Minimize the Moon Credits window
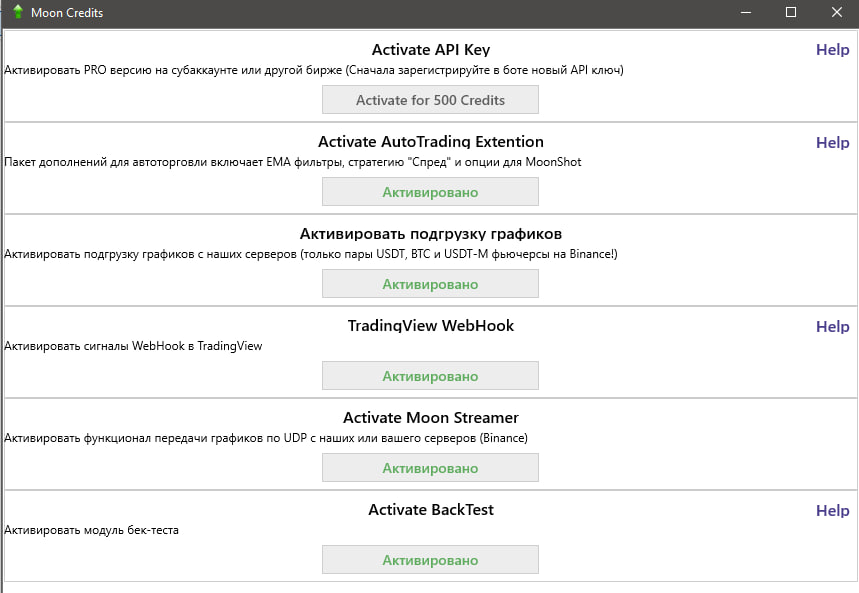859x593 pixels. click(746, 13)
